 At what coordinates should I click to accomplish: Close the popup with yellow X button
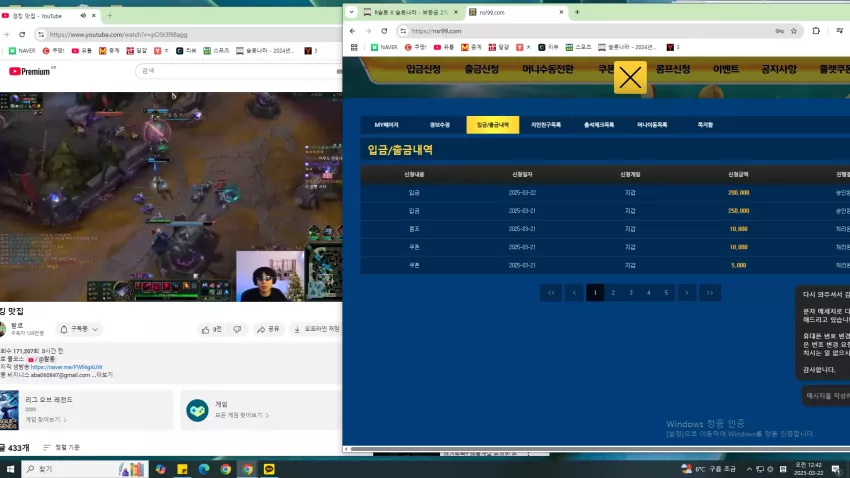click(x=630, y=78)
